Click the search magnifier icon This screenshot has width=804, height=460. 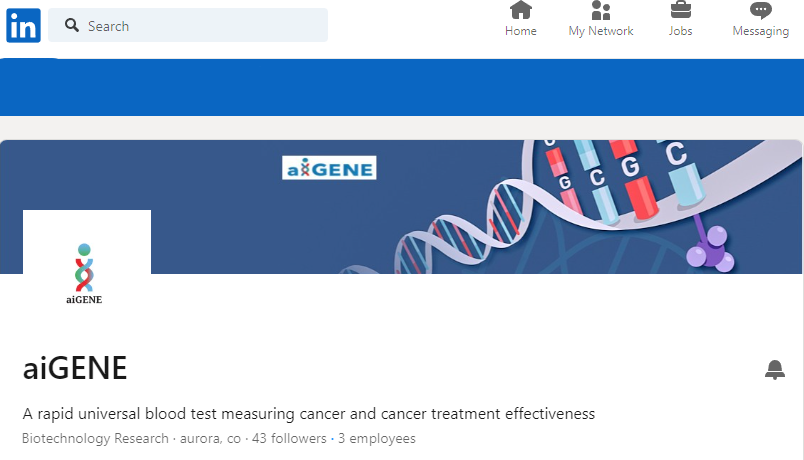(72, 26)
